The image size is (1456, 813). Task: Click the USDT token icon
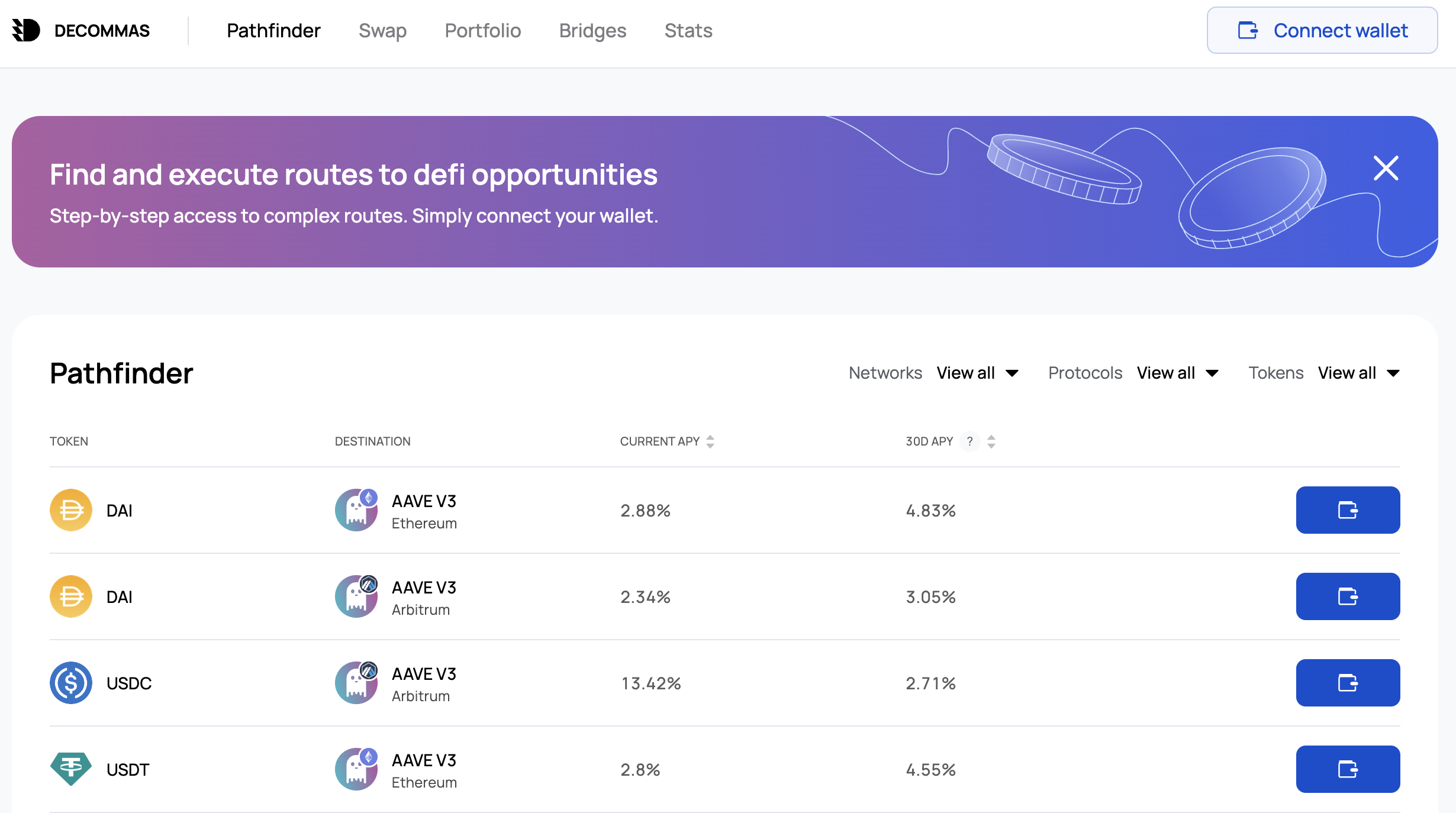[71, 769]
